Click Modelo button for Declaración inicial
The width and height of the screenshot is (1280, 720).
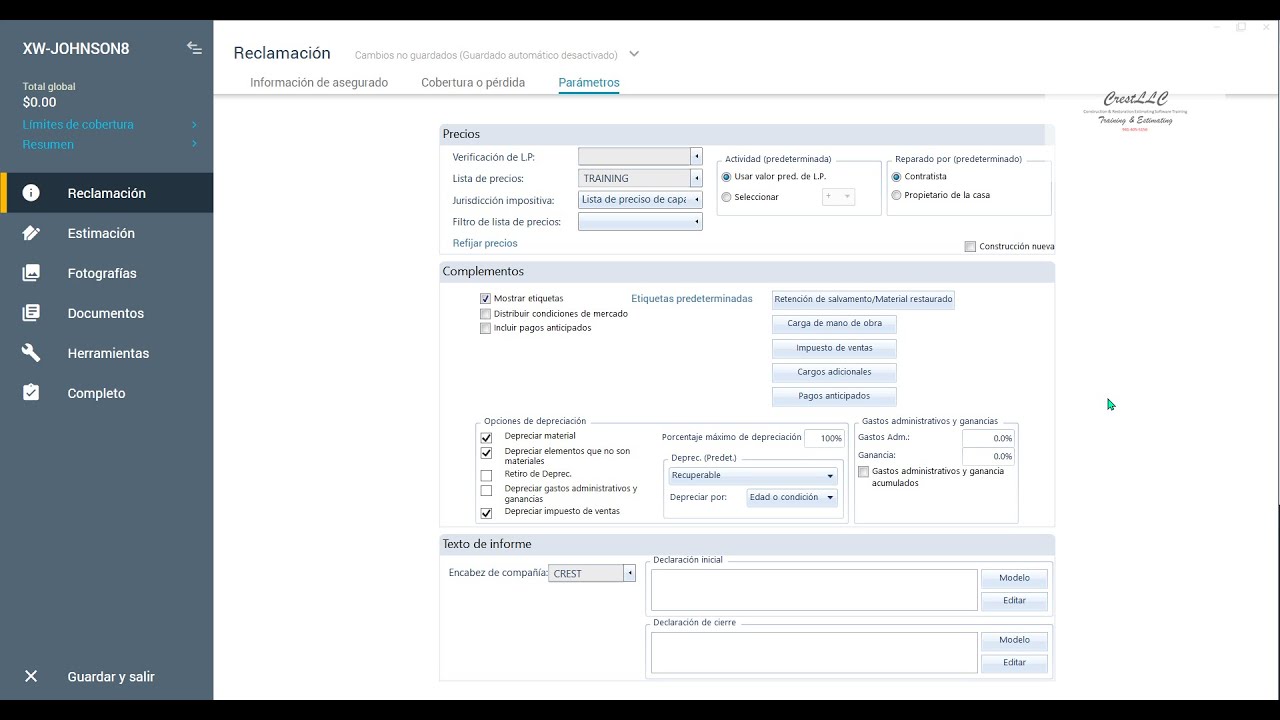point(1014,578)
